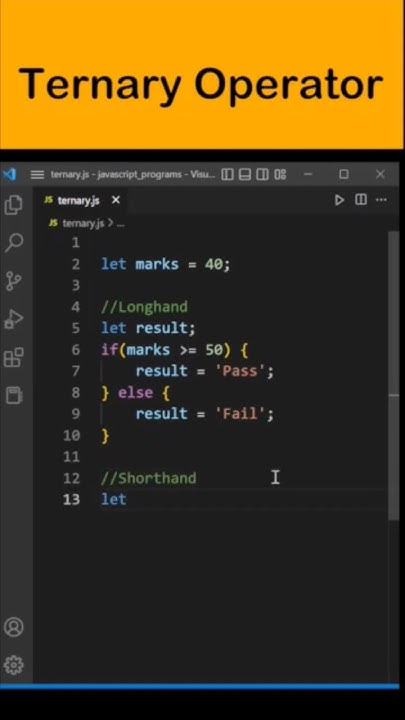Viewport: 405px width, 720px height.
Task: Open the Accounts menu icon
Action: coord(13,627)
